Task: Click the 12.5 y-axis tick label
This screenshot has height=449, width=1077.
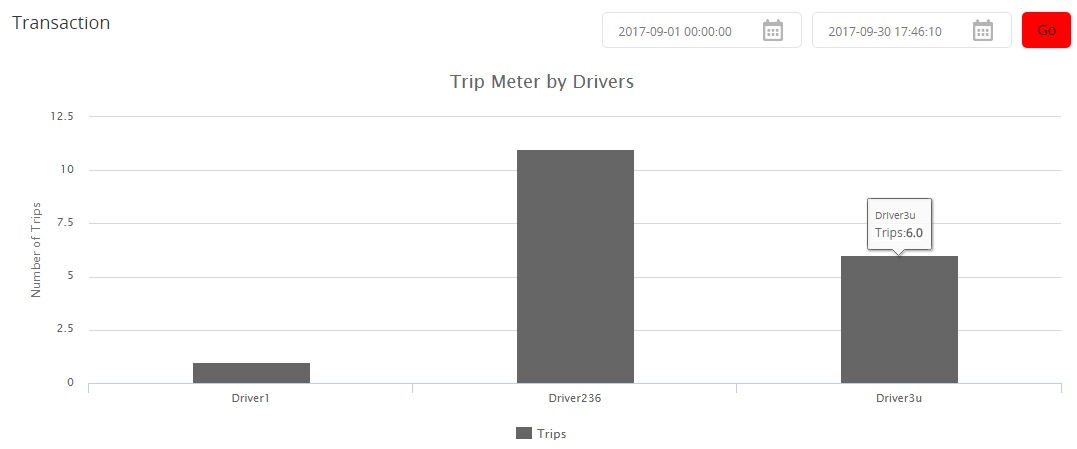Action: 63,116
